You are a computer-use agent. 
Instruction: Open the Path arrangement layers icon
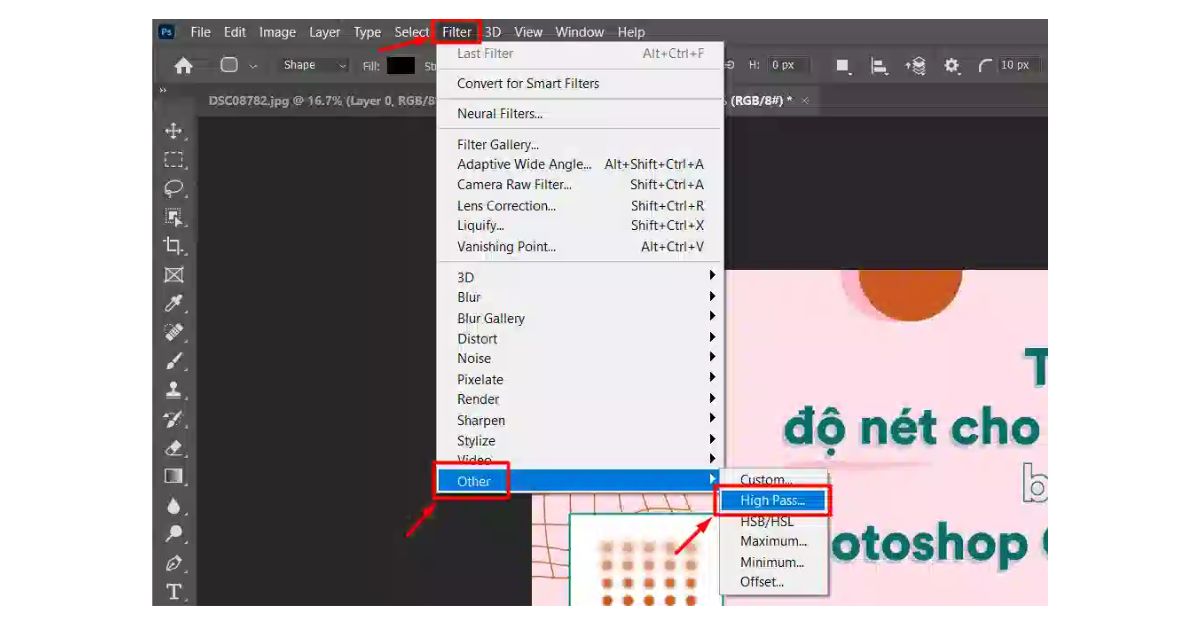point(916,66)
